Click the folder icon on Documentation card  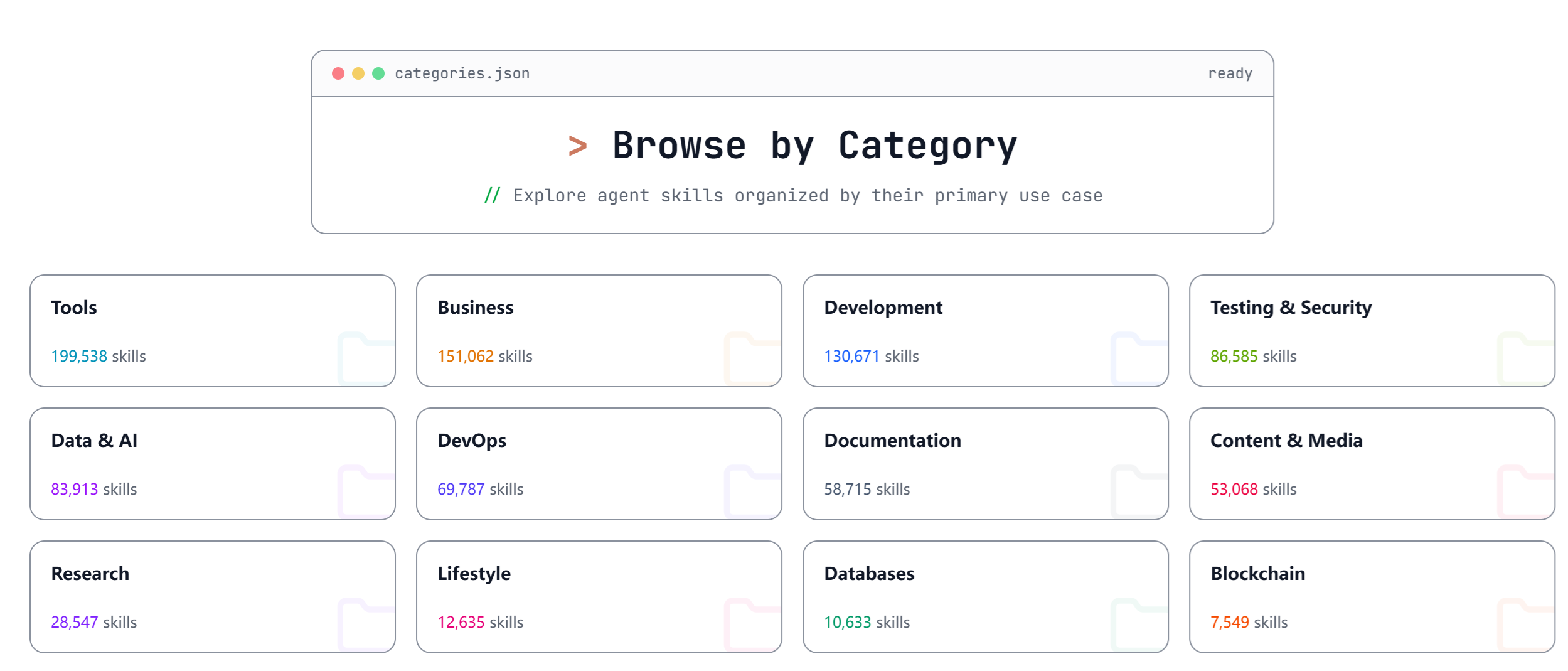1139,491
